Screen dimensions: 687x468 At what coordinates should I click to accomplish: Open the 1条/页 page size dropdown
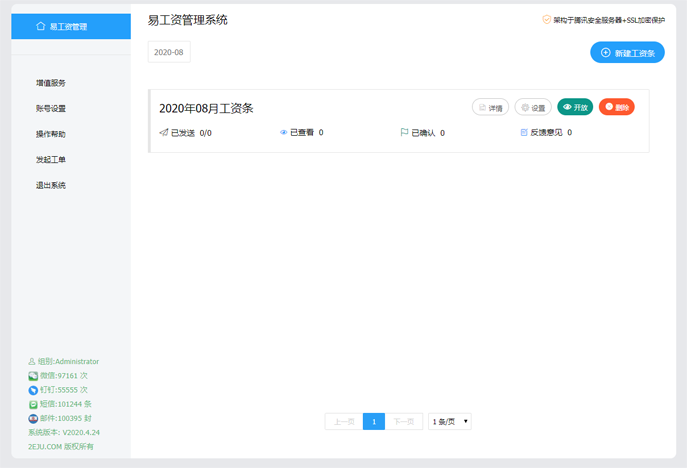click(450, 422)
